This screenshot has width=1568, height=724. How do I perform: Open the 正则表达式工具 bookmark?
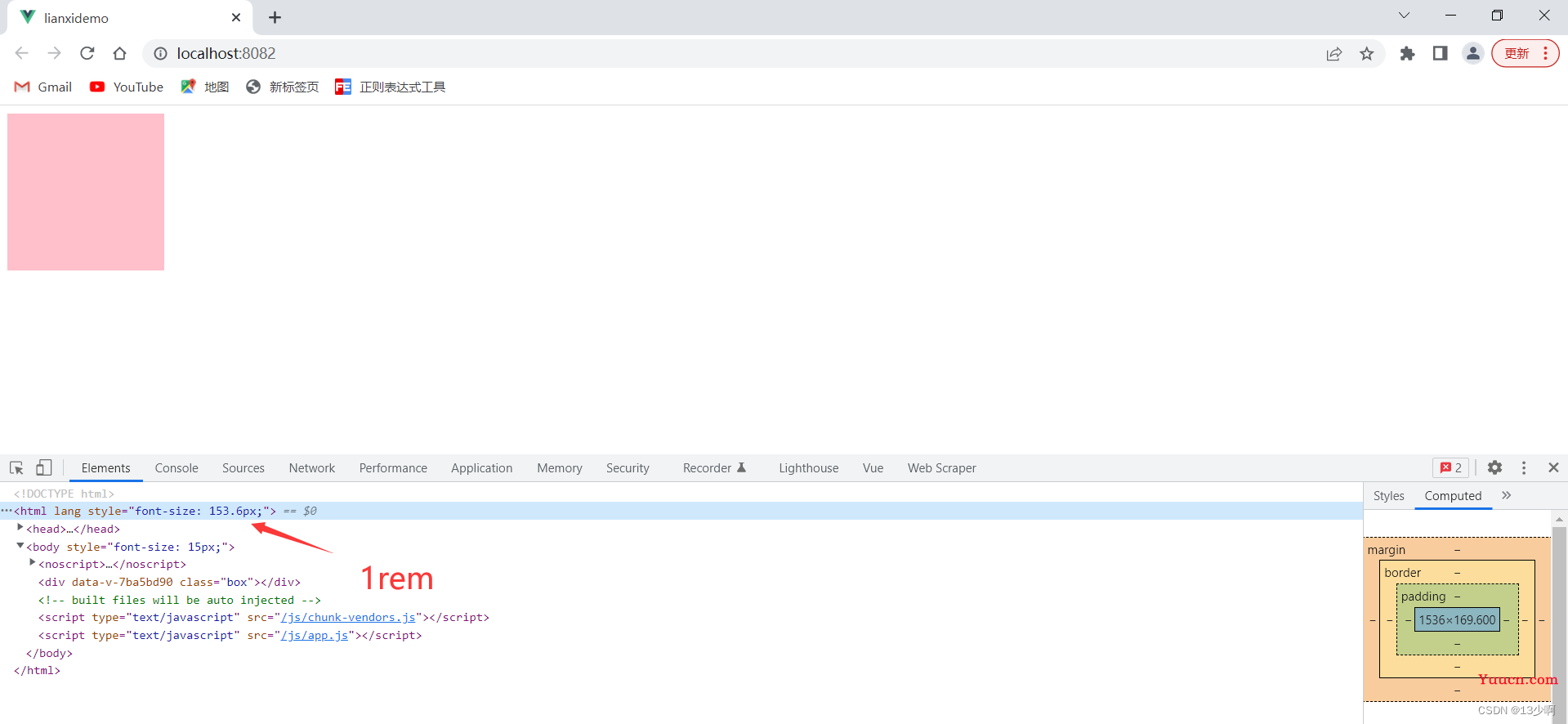click(391, 87)
